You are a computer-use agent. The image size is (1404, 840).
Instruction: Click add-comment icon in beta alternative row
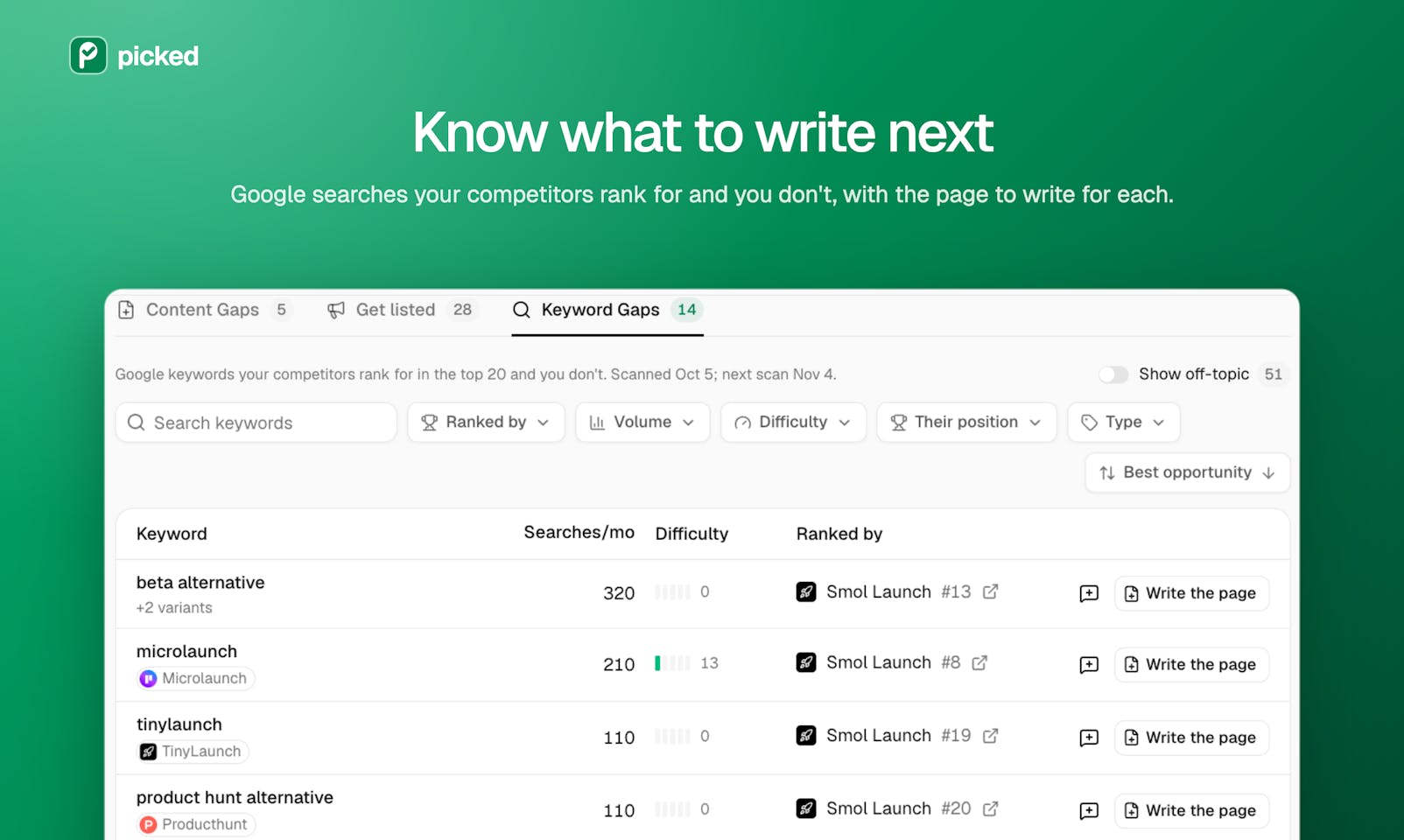1089,593
